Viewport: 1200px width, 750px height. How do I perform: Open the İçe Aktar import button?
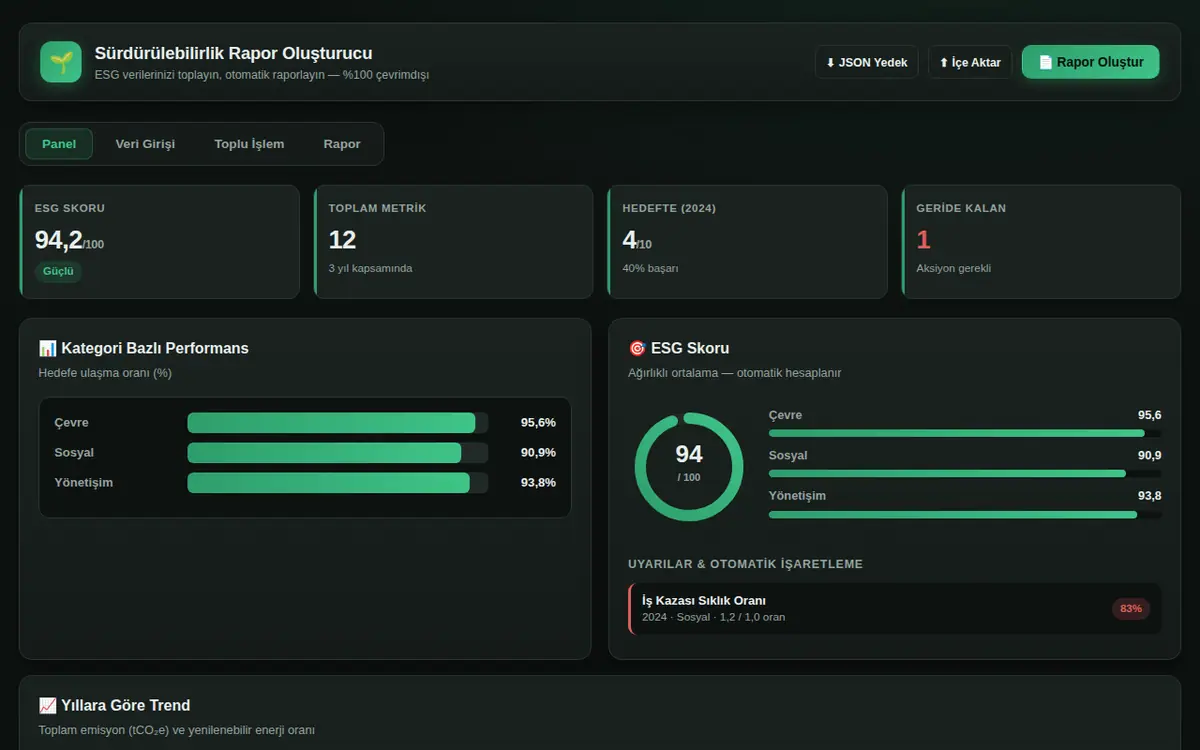970,62
